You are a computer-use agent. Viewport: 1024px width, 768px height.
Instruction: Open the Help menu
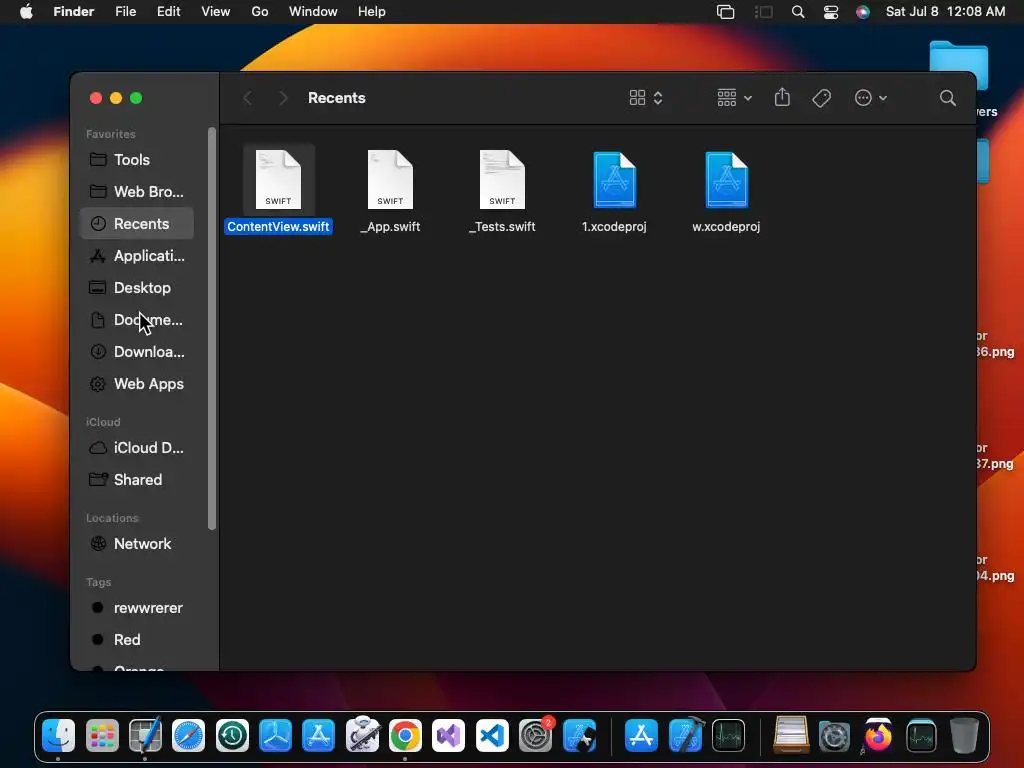pos(372,11)
